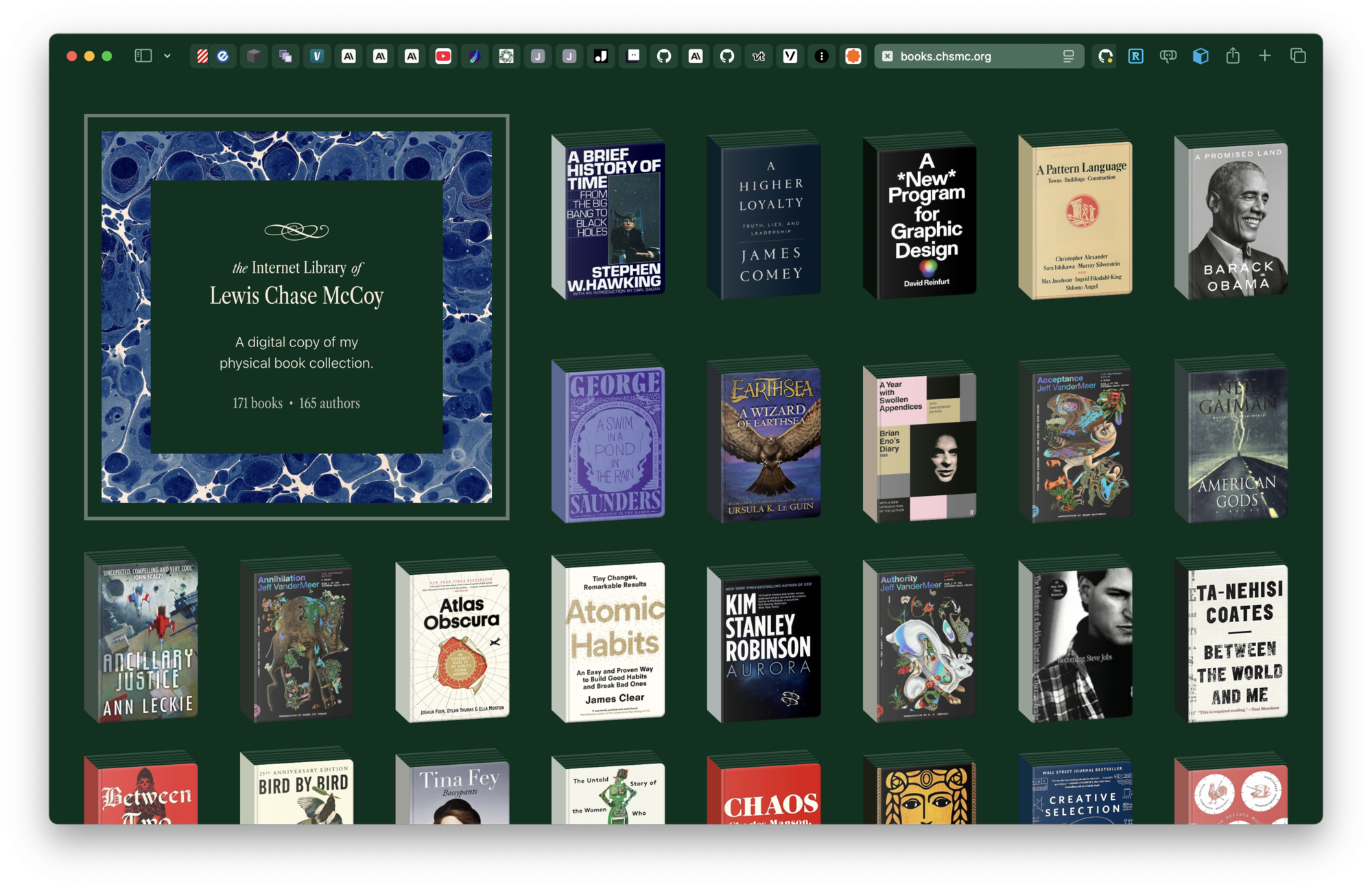Open the black slanted V pinned tab
Screen dimensions: 1372x889
tap(790, 56)
